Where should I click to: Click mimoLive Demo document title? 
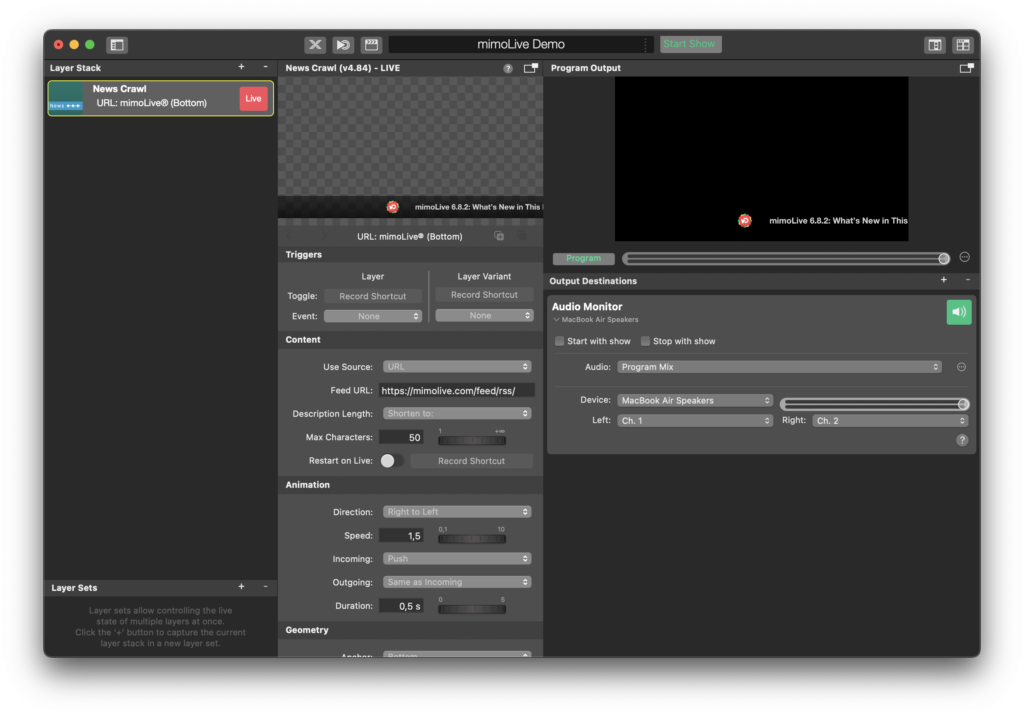(x=520, y=44)
